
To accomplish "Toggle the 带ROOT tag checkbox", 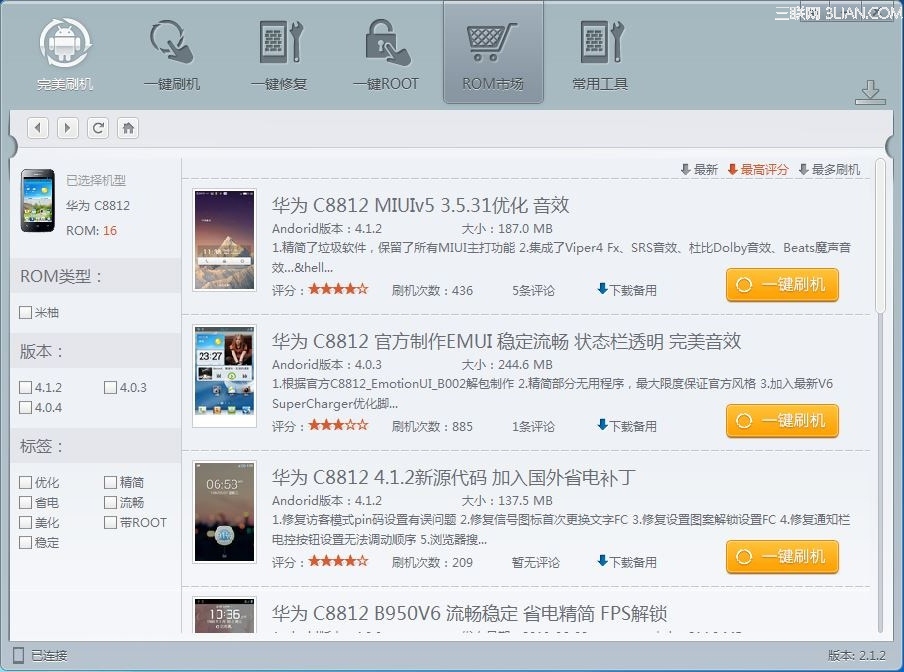I will (x=110, y=522).
